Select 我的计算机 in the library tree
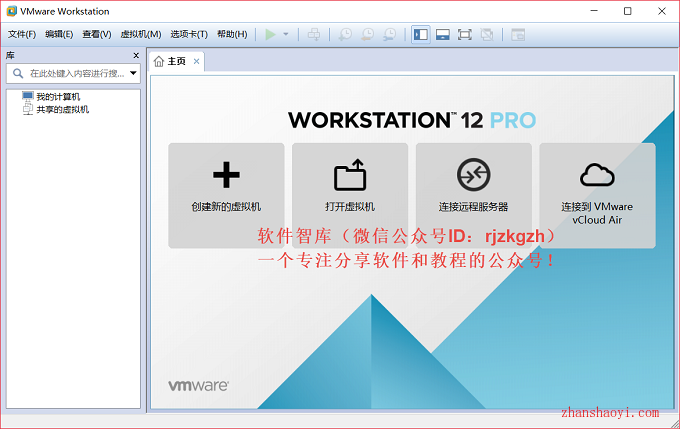 coord(58,97)
